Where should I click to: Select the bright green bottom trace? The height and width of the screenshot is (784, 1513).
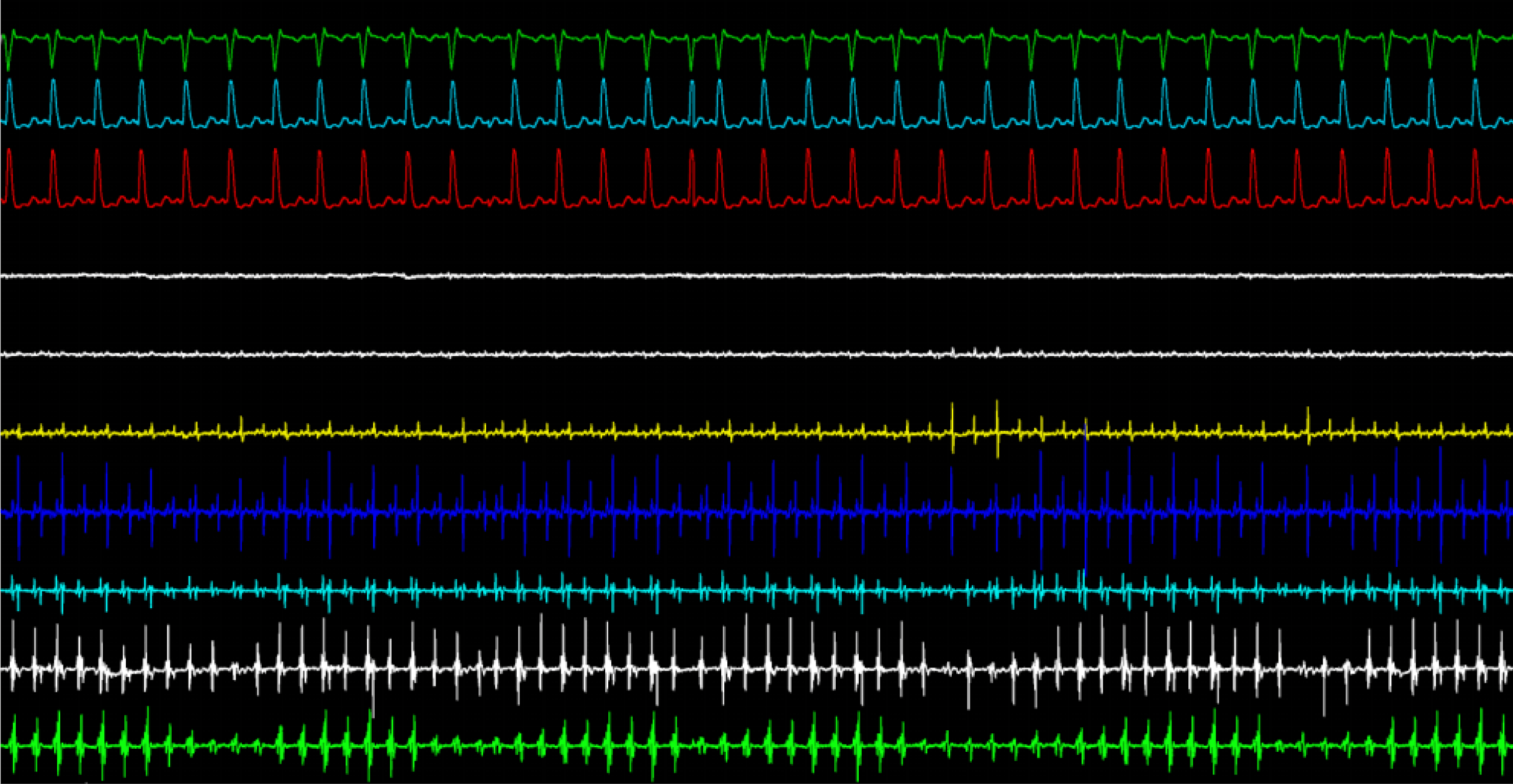[x=756, y=746]
